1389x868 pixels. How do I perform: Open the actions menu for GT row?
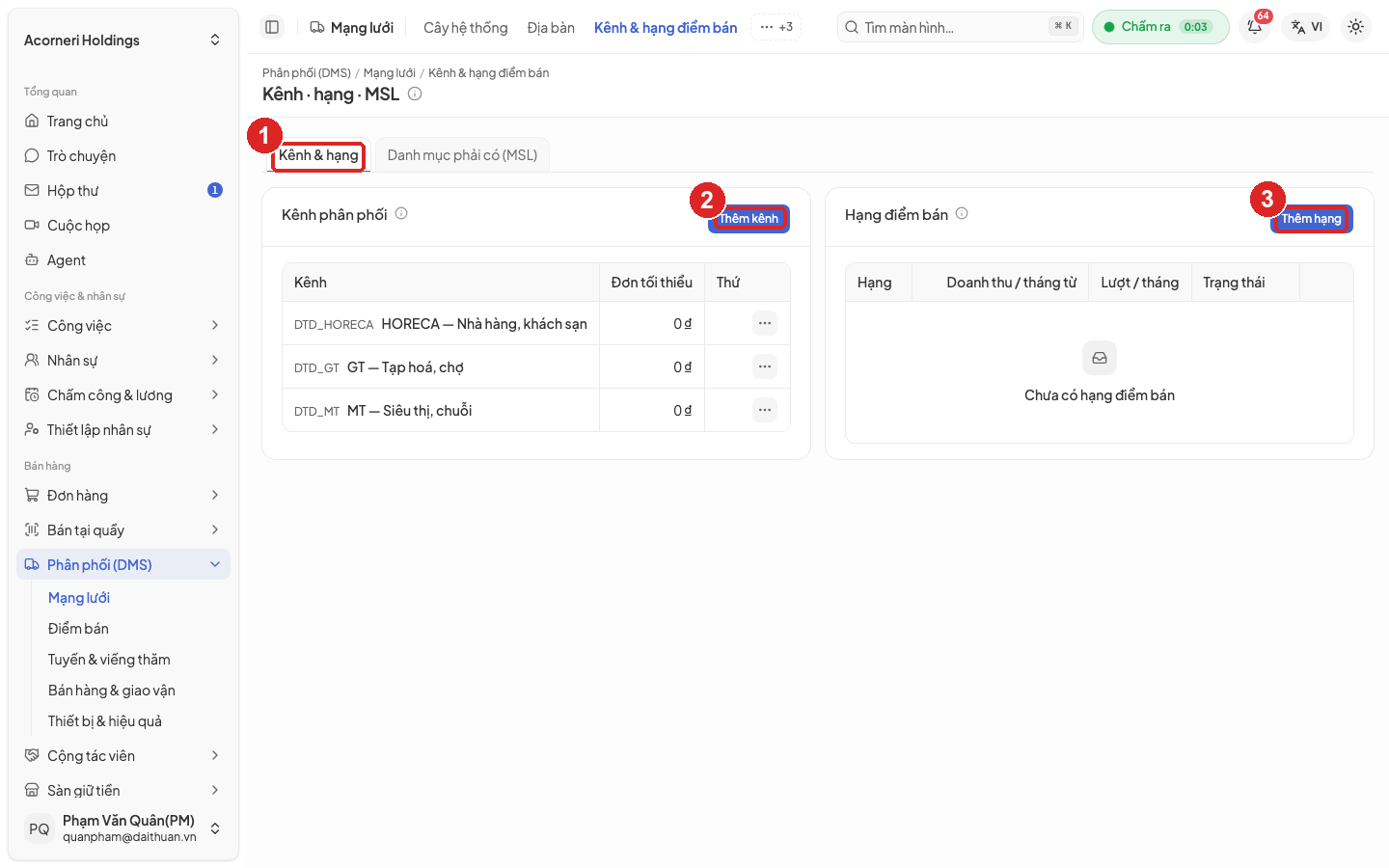[765, 366]
